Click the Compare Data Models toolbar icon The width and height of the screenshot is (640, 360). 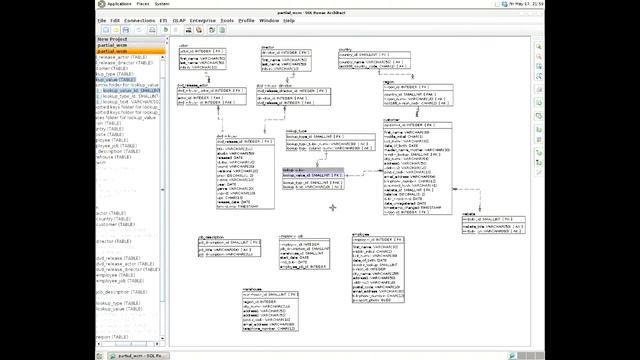pyautogui.click(x=199, y=30)
